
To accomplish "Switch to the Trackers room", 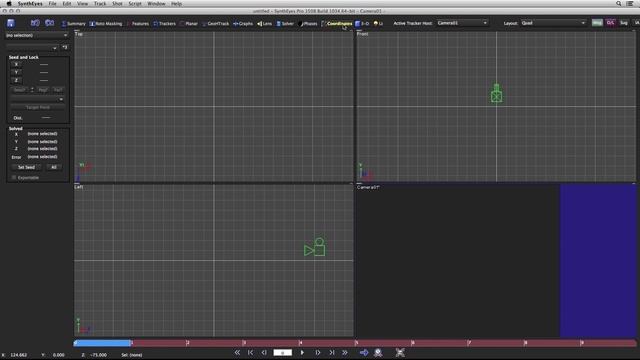I will point(164,24).
